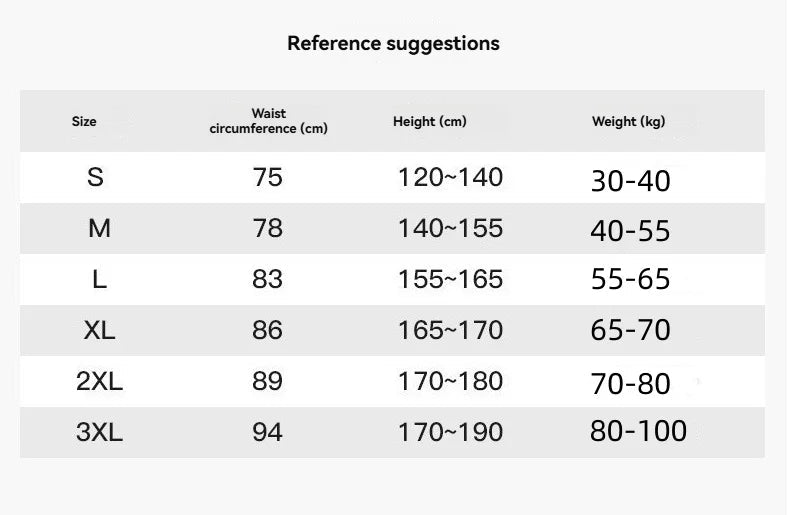The height and width of the screenshot is (515, 803).
Task: Click waist value 94
Action: 268,432
